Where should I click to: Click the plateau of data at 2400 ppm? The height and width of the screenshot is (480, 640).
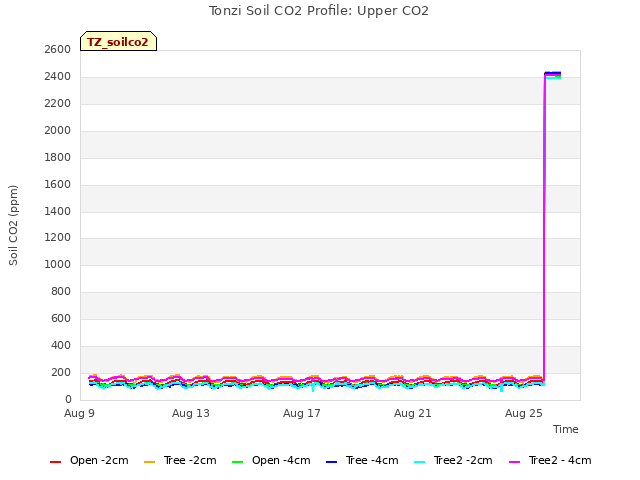point(553,75)
